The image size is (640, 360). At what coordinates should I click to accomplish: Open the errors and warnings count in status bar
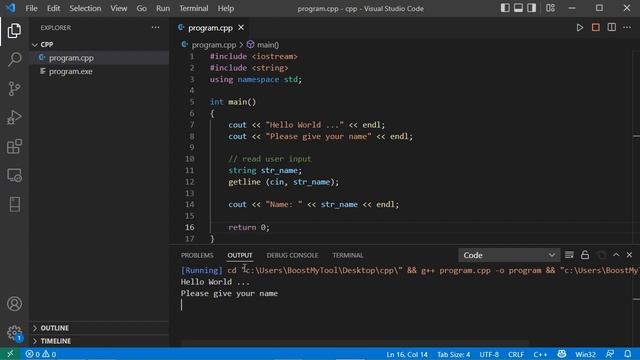pyautogui.click(x=40, y=354)
